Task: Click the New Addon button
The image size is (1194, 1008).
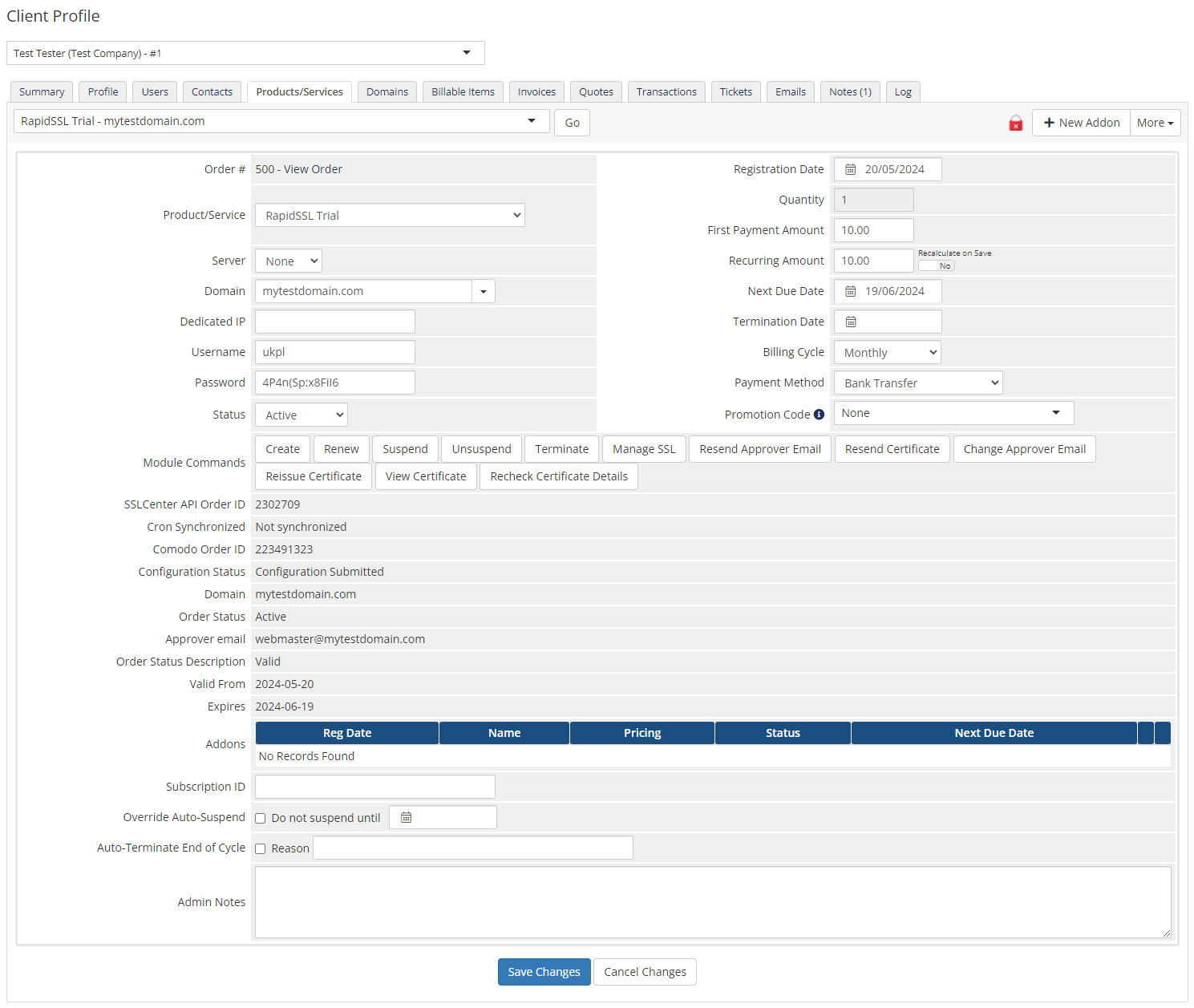Action: (x=1080, y=122)
